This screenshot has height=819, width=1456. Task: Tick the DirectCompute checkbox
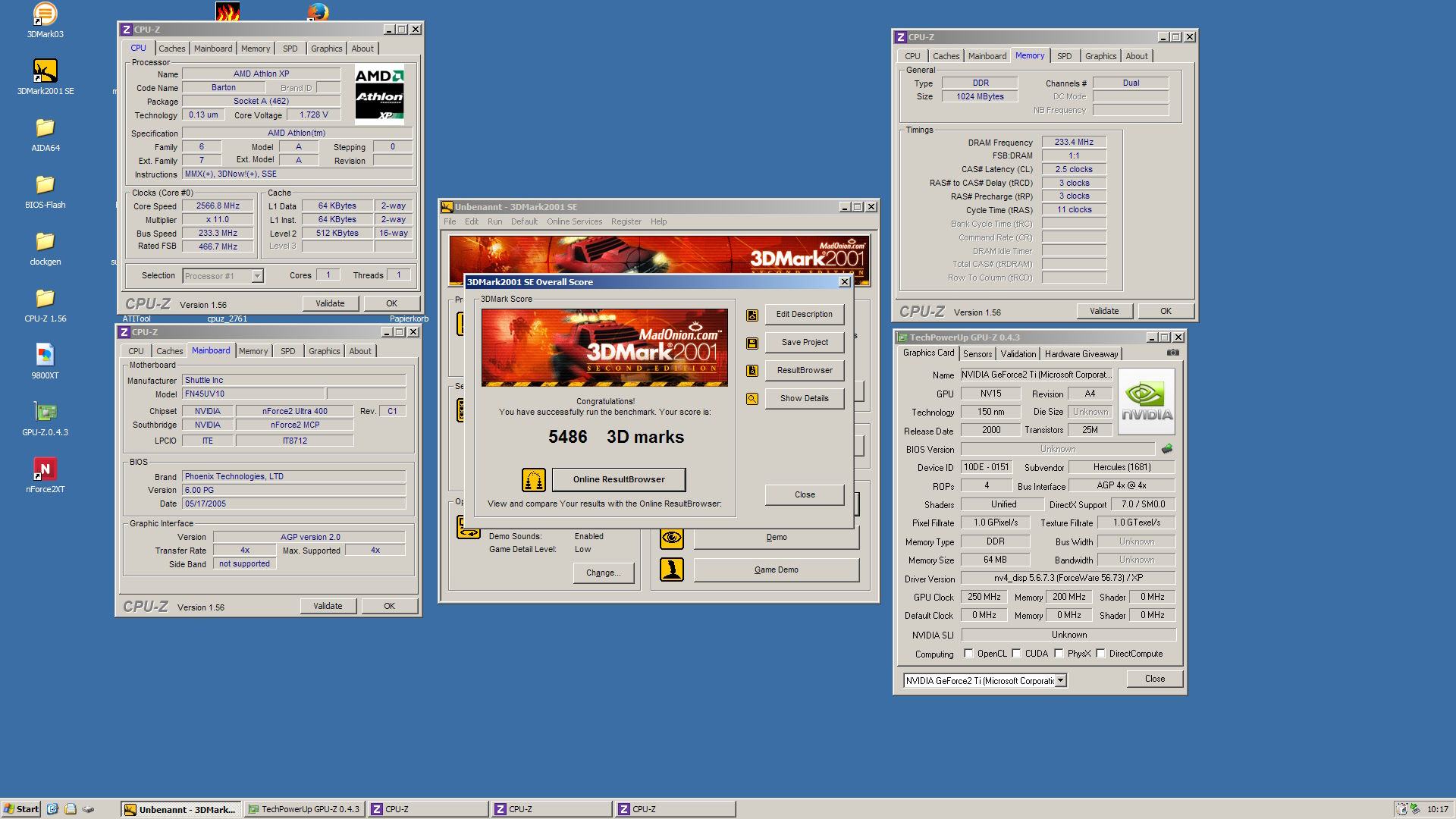[1100, 653]
